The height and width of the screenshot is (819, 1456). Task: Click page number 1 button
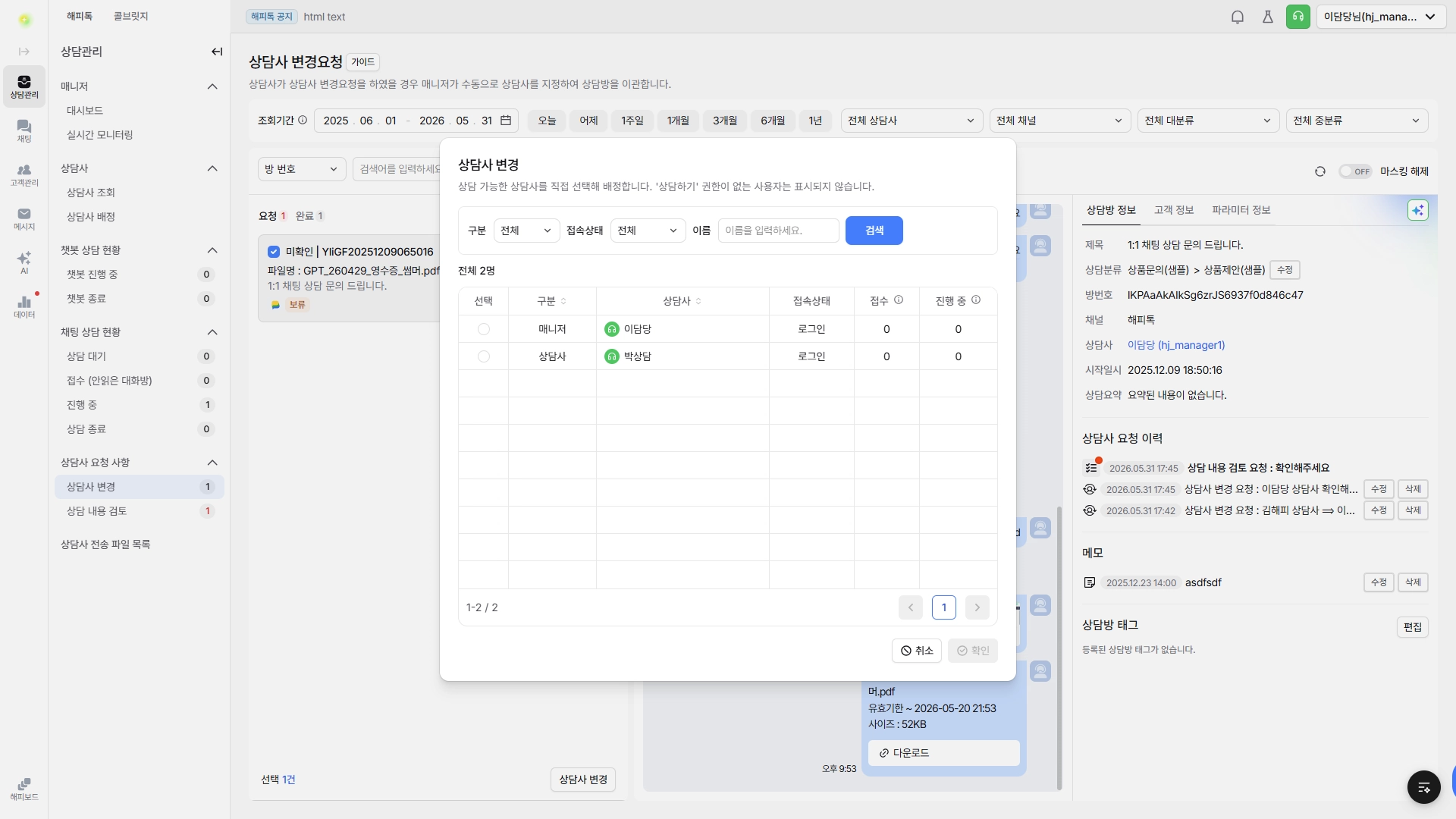pos(944,607)
